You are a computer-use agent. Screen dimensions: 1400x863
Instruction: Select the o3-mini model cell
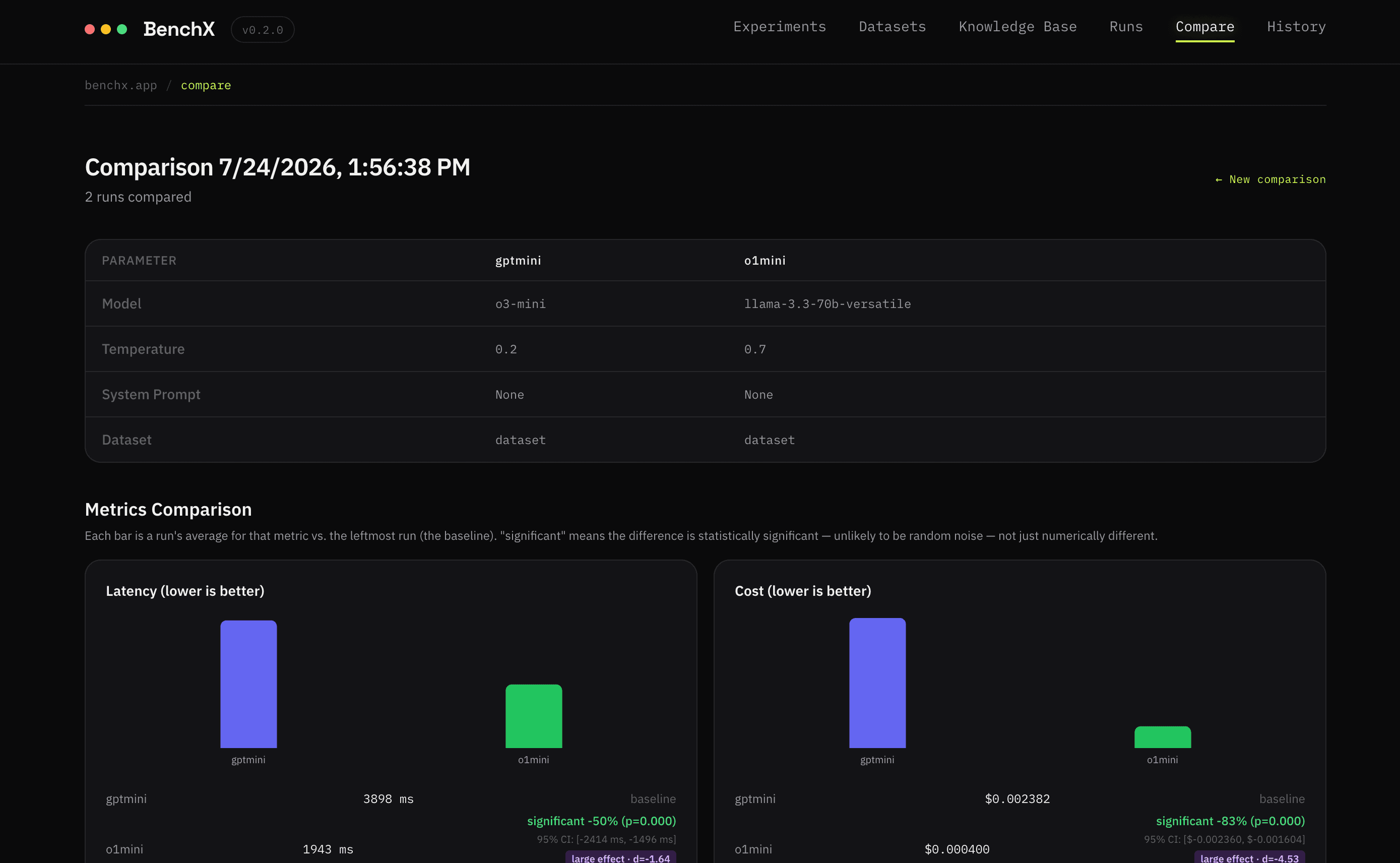coord(520,303)
